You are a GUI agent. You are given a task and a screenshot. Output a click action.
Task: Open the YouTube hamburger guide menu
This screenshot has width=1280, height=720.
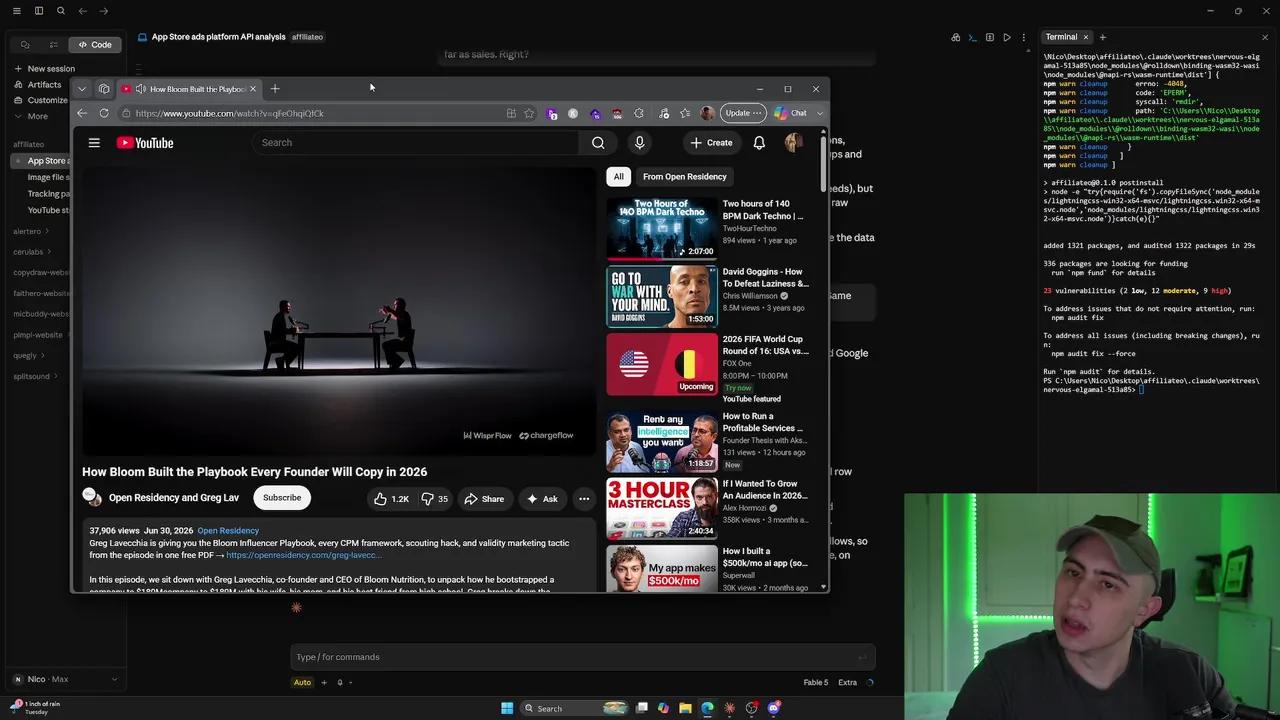(x=94, y=143)
